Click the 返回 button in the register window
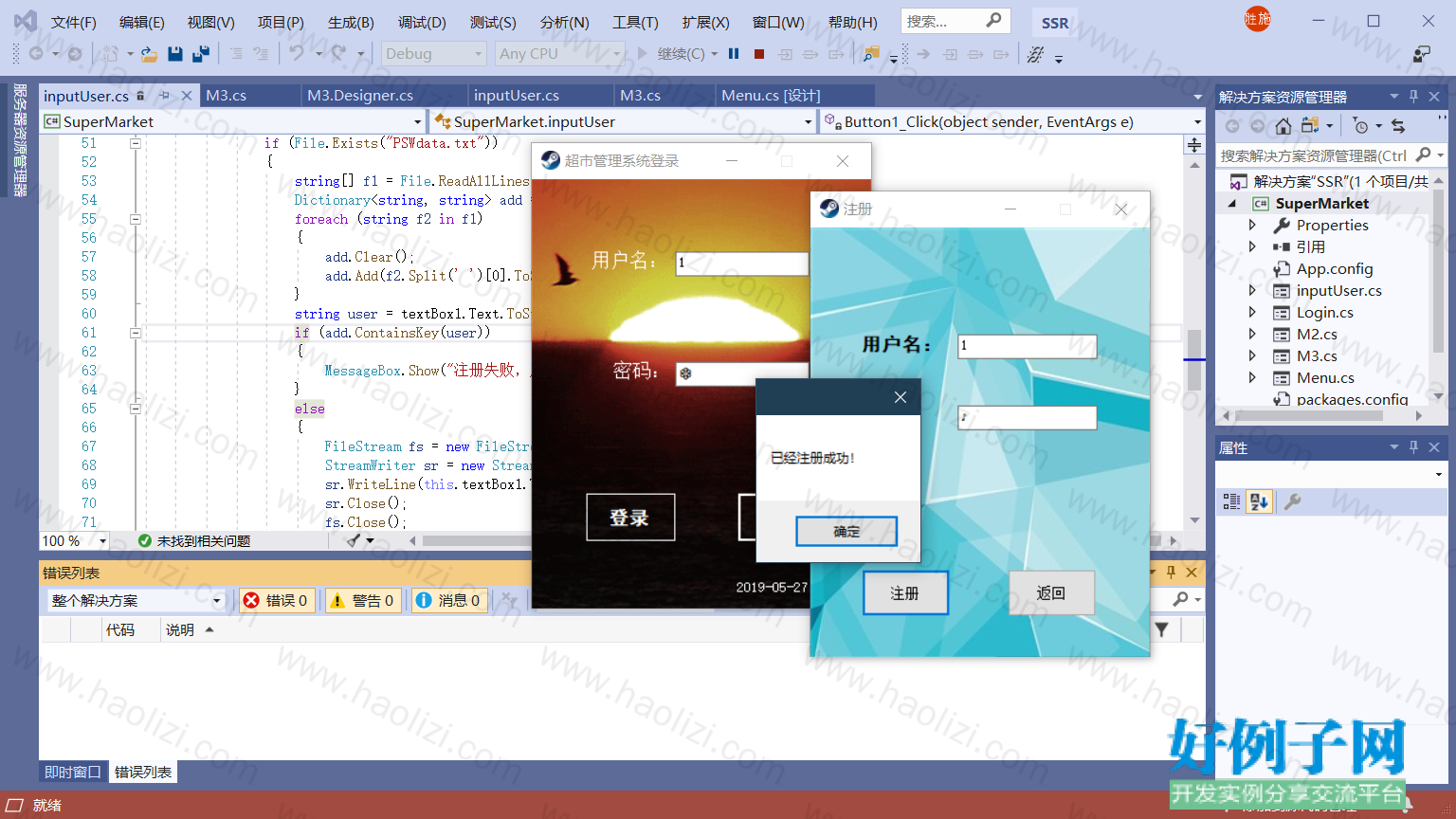1456x819 pixels. (1051, 593)
